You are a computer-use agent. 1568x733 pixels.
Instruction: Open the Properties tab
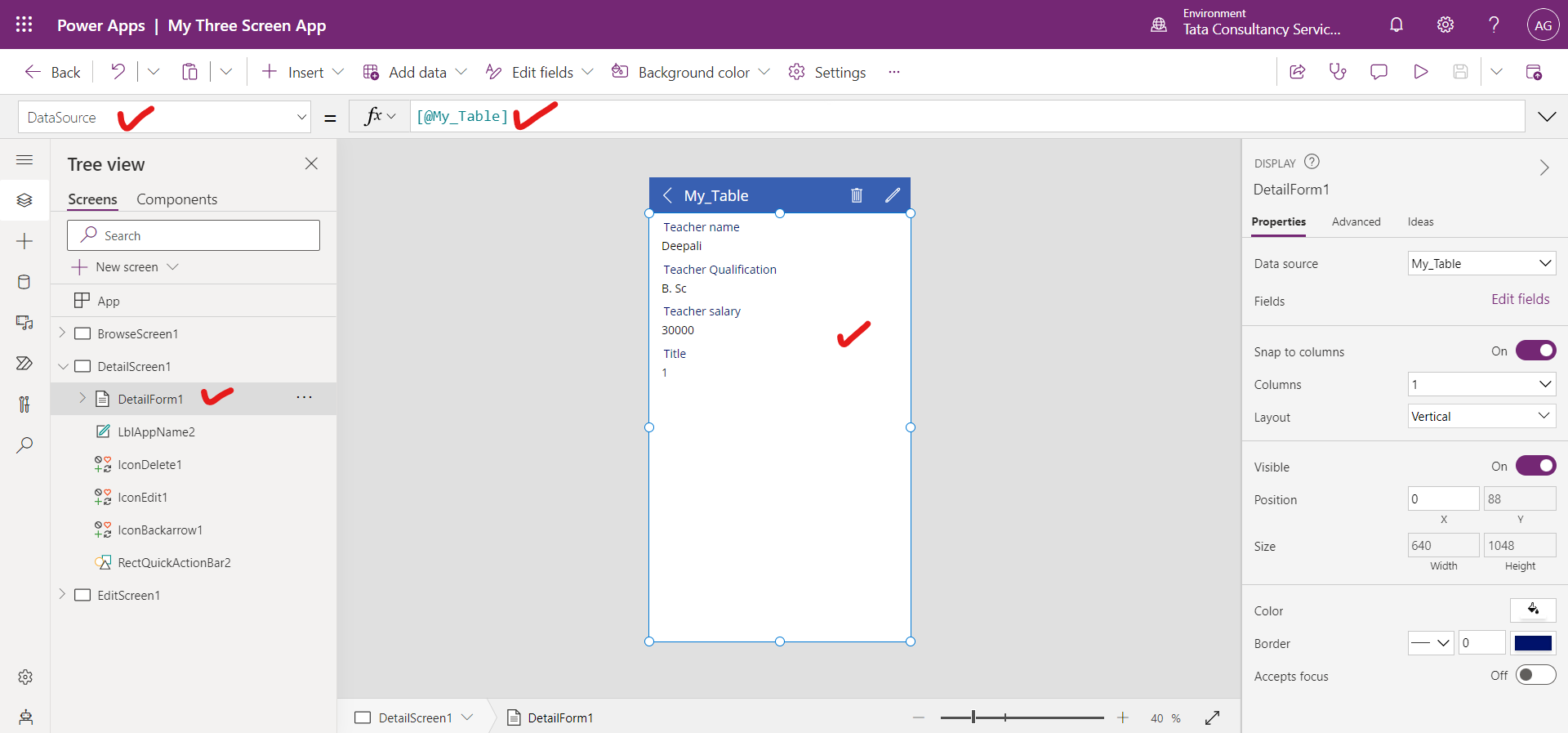1278,221
